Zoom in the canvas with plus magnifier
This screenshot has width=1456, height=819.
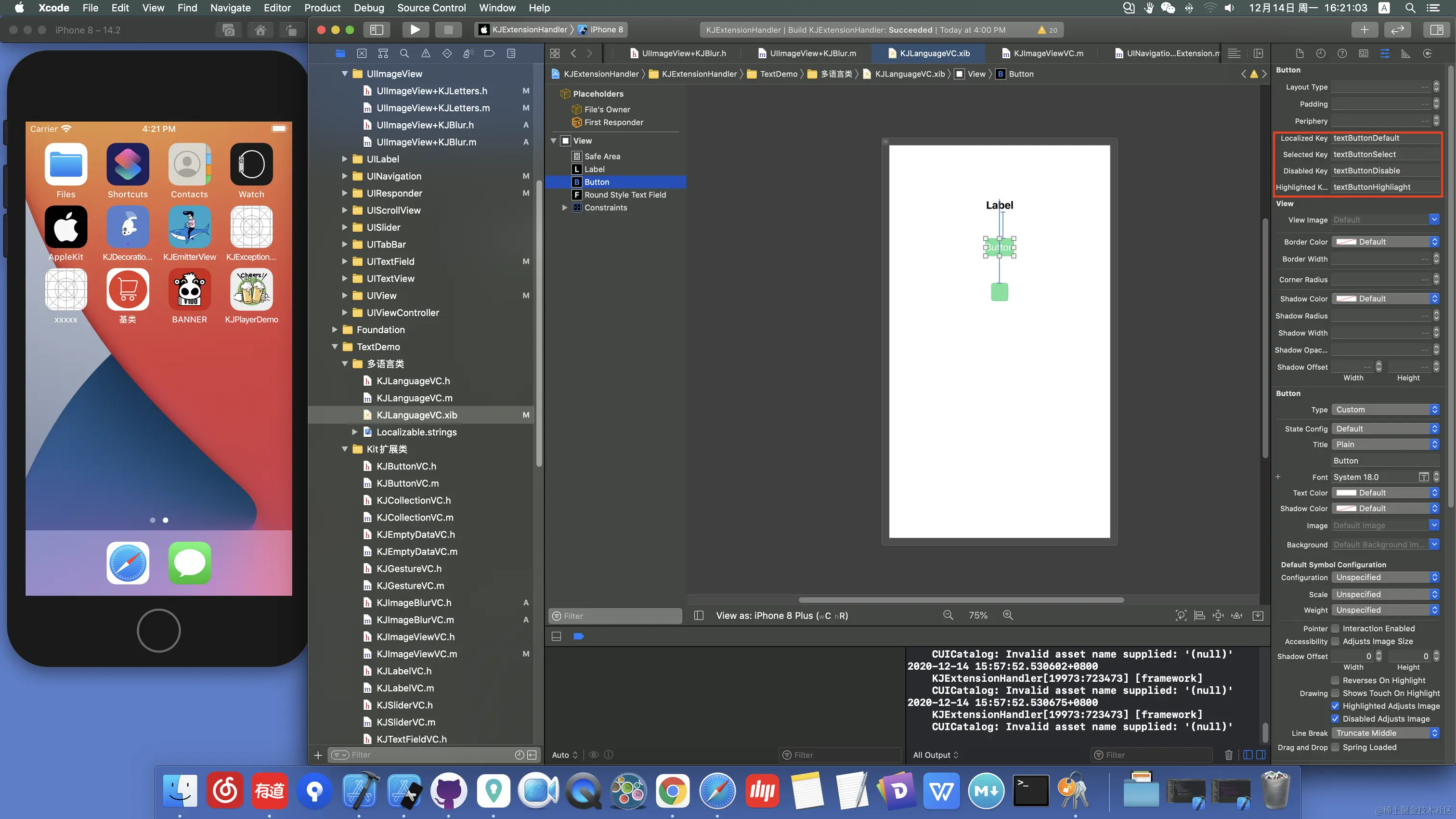tap(1008, 615)
